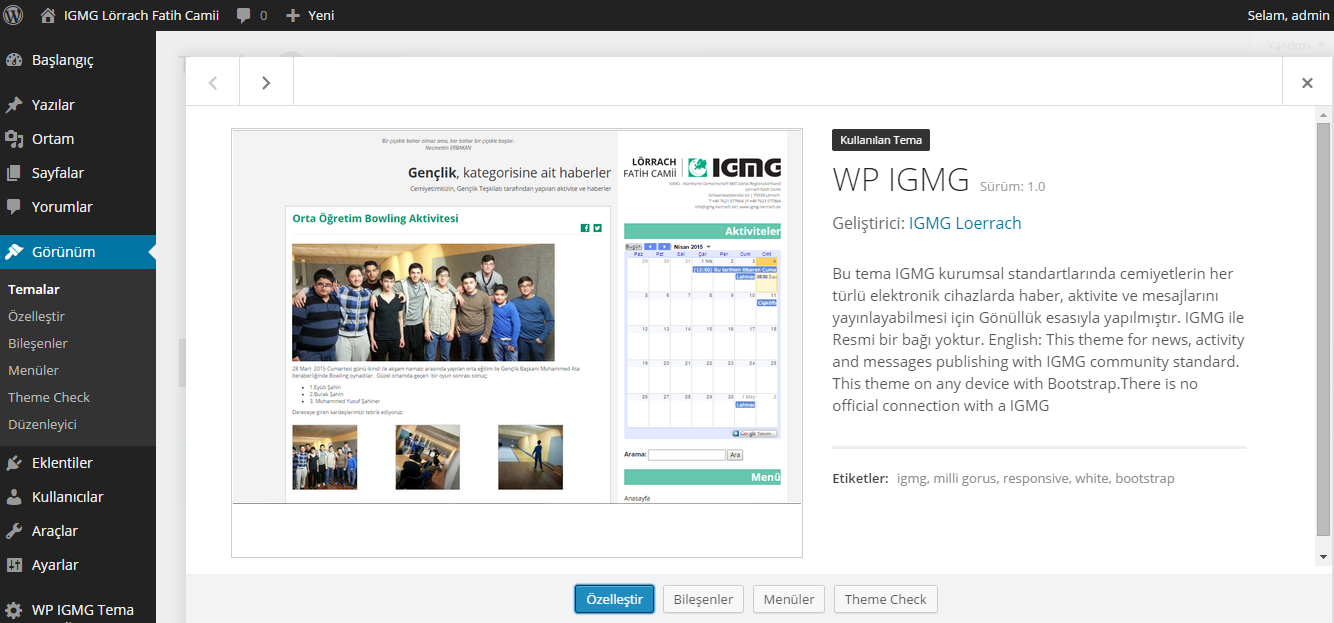Viewport: 1334px width, 623px height.
Task: Click the Eklentiler plugin icon
Action: click(14, 463)
